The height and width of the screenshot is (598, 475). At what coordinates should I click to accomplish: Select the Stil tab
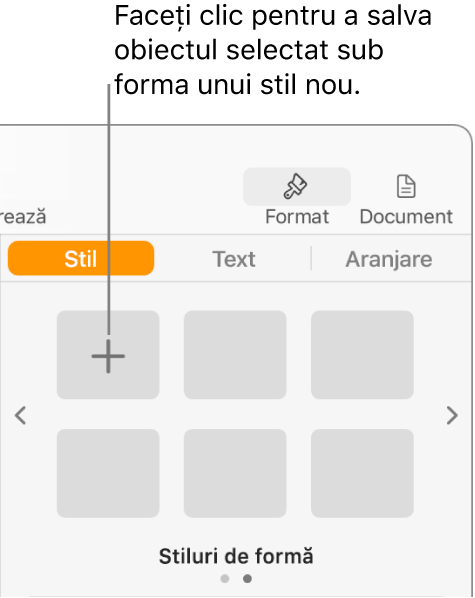[81, 258]
